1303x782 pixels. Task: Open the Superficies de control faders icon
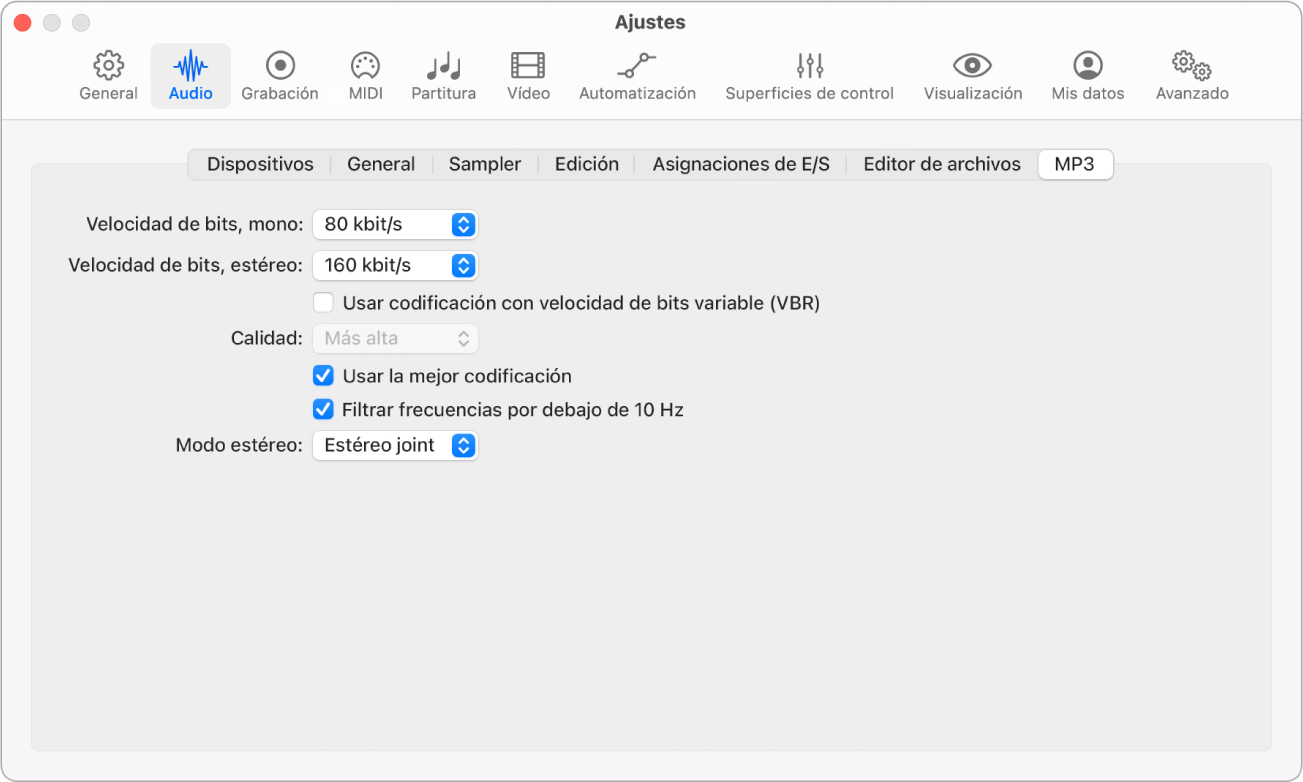(x=810, y=66)
